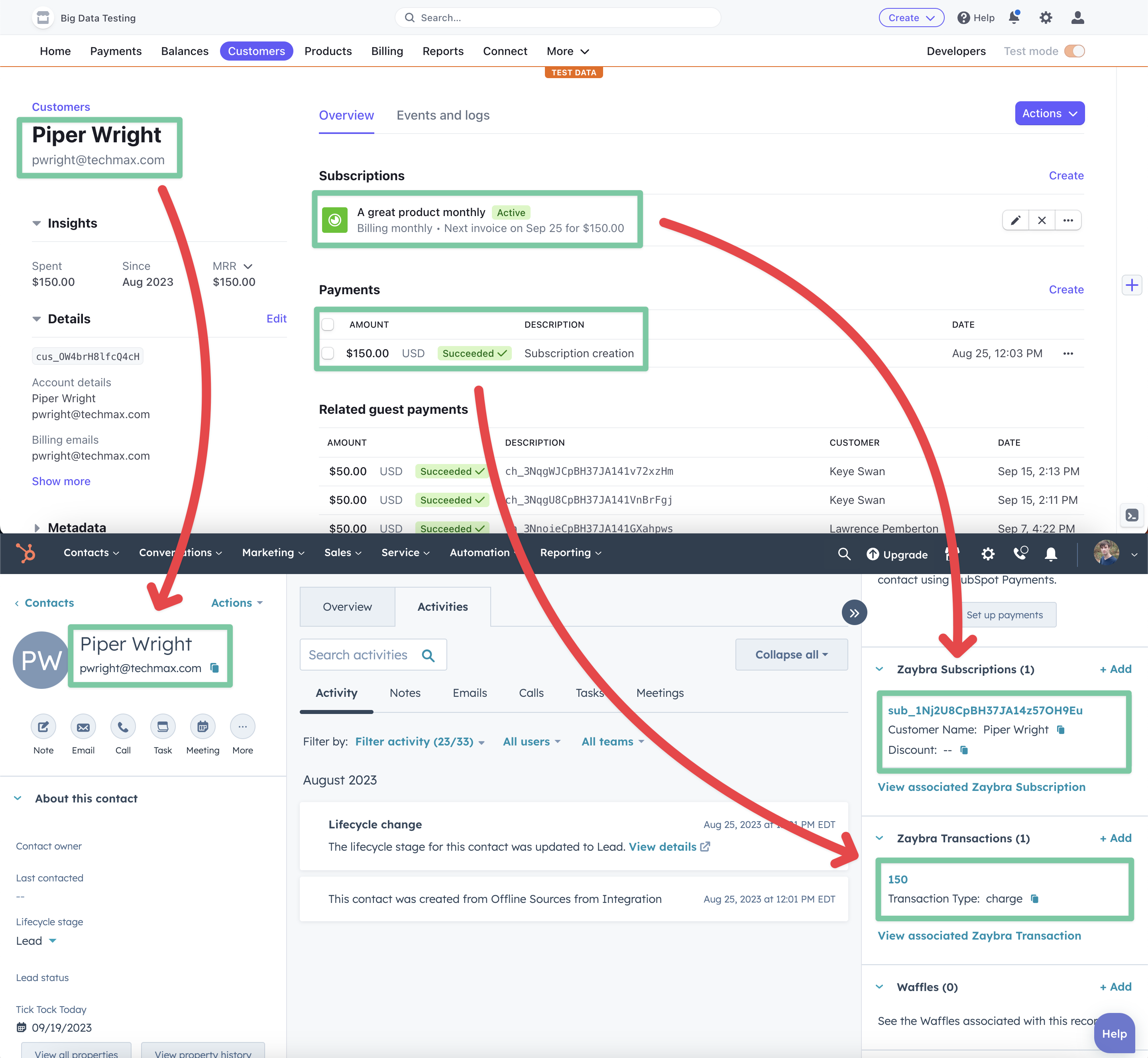Viewport: 1148px width, 1058px height.
Task: Click View associated Zaybra Subscription
Action: (981, 787)
